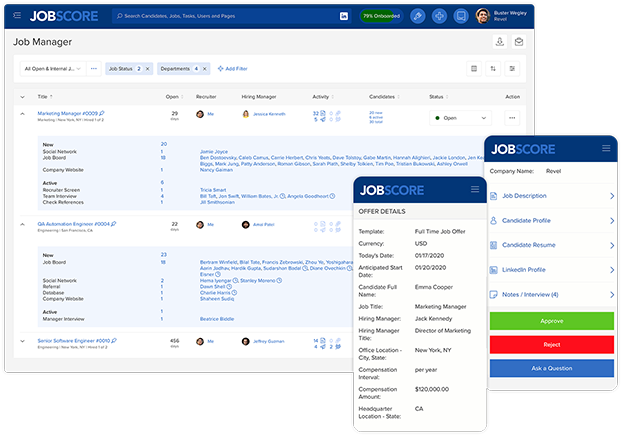Open hamburger menu in the approval mobile panel
The height and width of the screenshot is (436, 624).
pyautogui.click(x=606, y=148)
